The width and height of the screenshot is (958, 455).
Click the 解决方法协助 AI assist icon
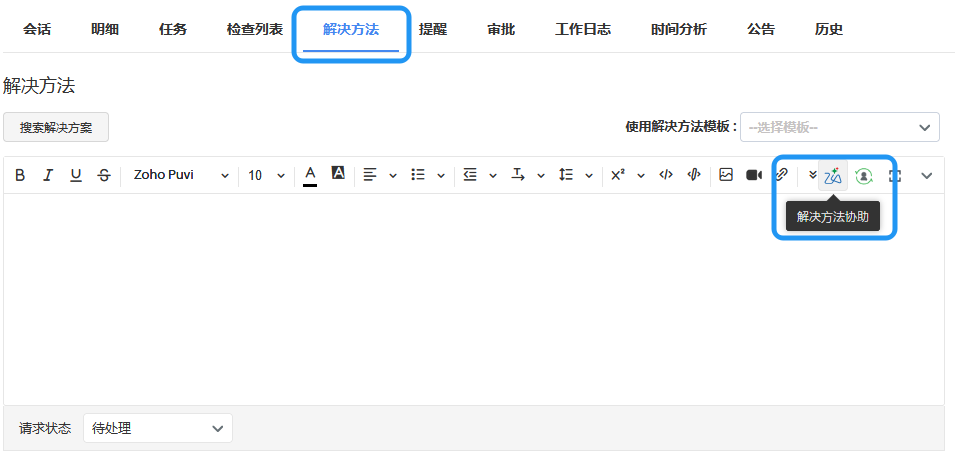[x=833, y=175]
